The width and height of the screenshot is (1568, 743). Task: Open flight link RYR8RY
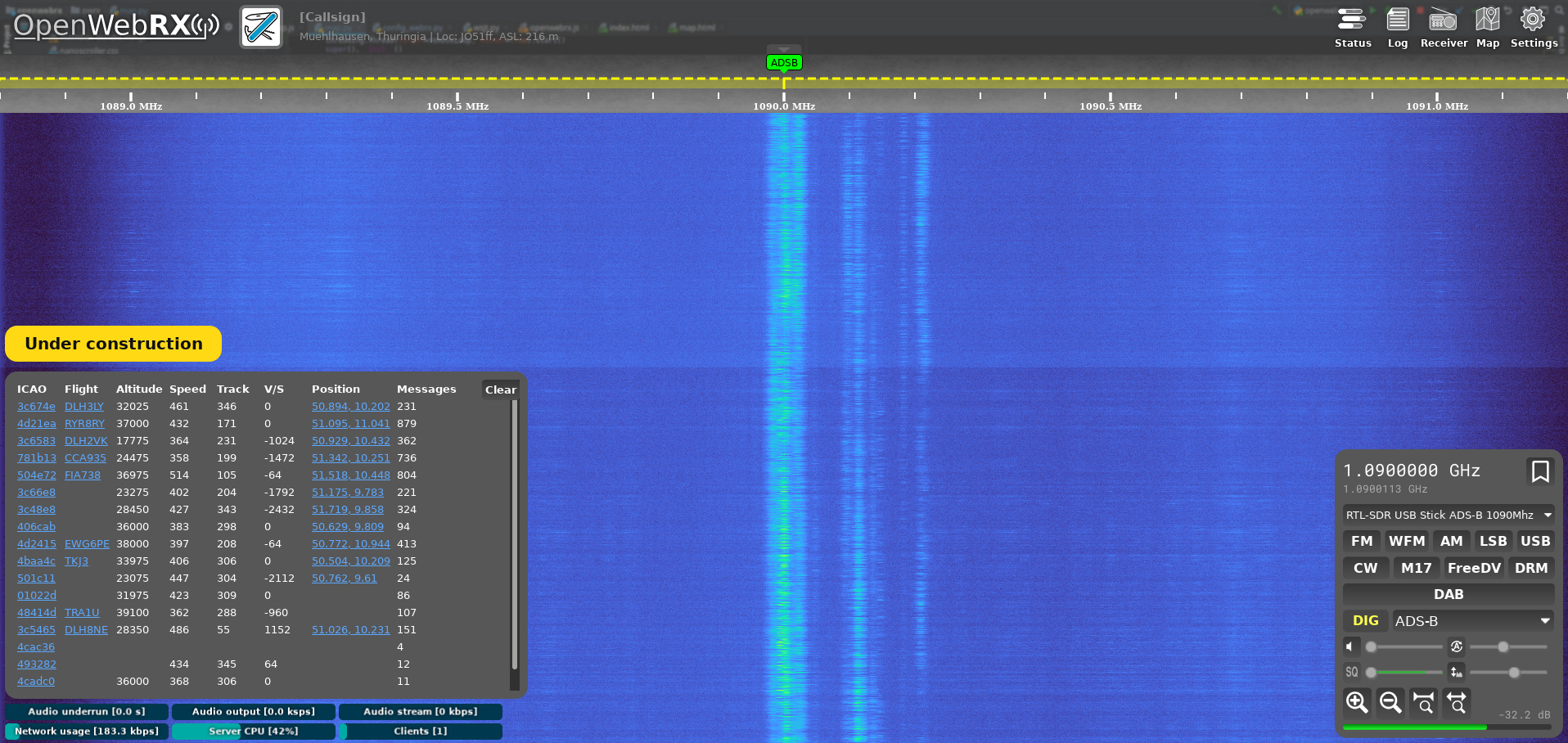pyautogui.click(x=84, y=423)
